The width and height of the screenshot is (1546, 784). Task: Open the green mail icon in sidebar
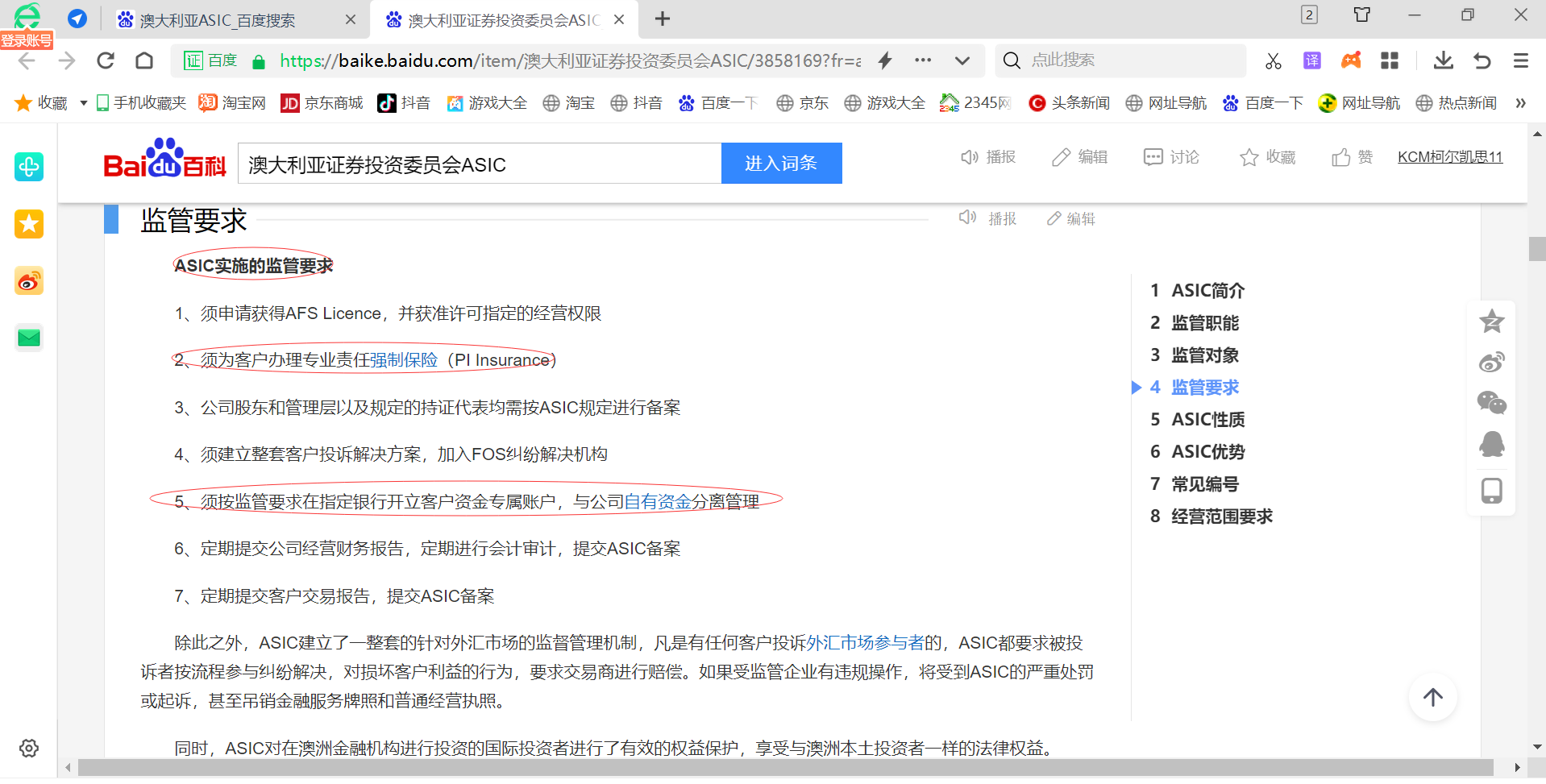29,338
